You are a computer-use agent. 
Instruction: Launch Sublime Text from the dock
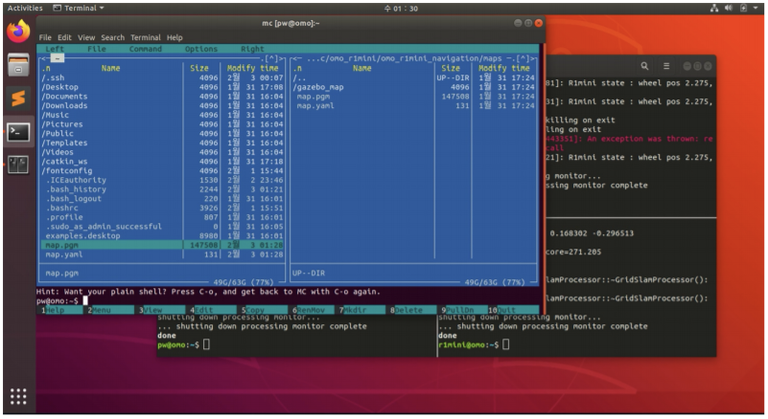[18, 98]
